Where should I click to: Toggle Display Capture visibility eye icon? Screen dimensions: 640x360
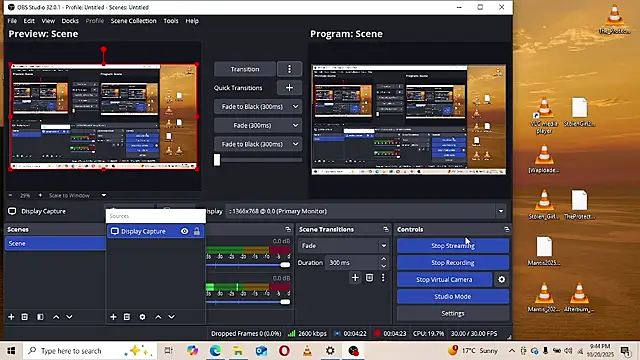[x=184, y=231]
